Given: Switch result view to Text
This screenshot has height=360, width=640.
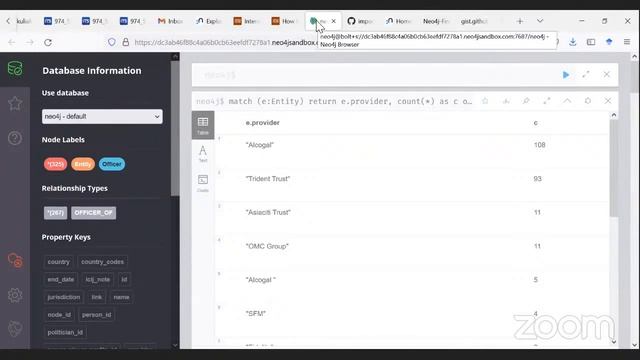Looking at the screenshot, I should (203, 154).
